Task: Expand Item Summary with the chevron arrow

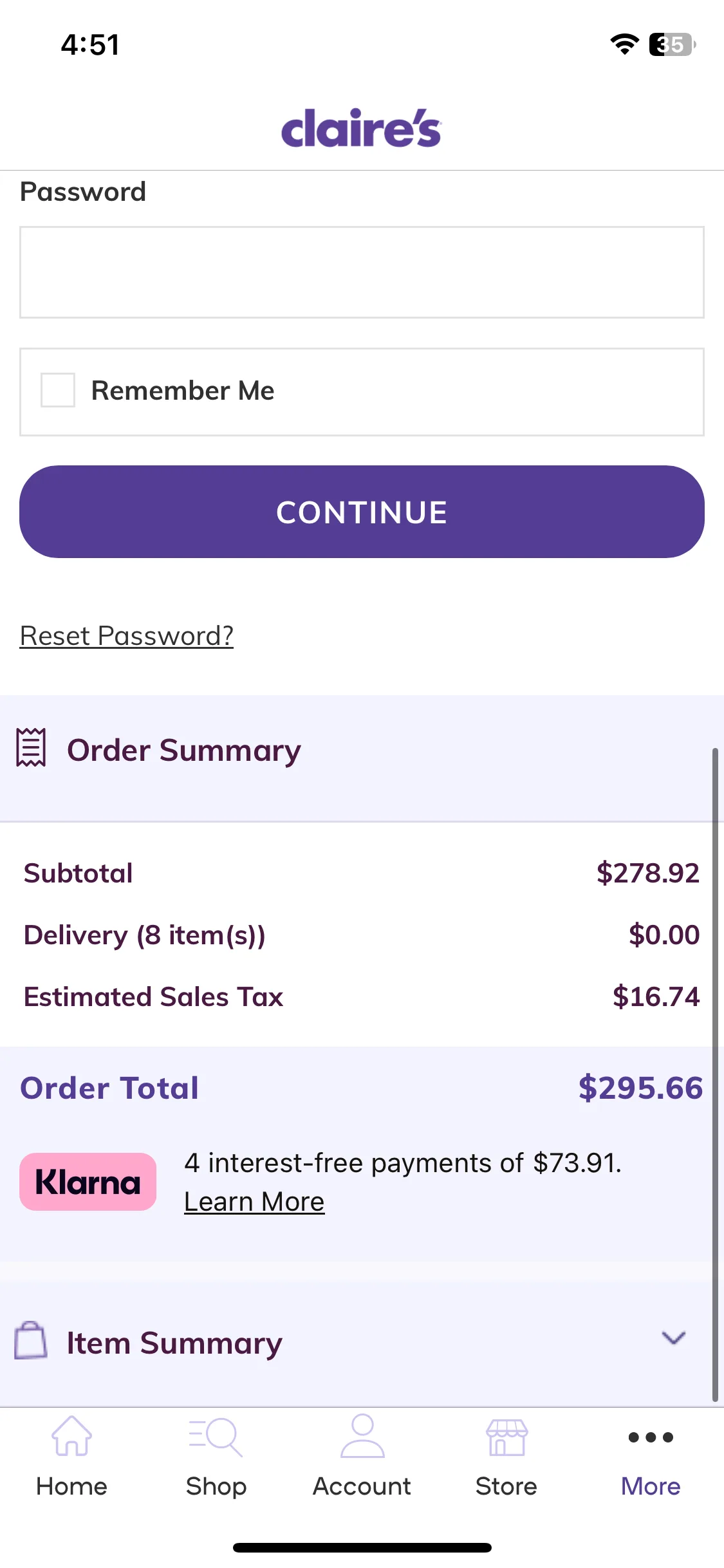Action: 674,1338
